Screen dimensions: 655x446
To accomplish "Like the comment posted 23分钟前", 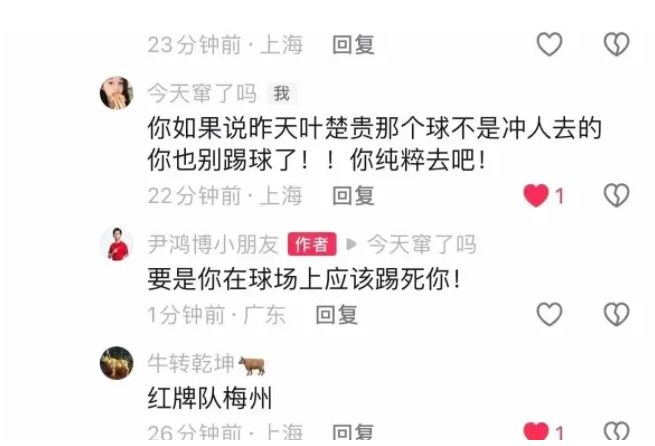I will (549, 44).
